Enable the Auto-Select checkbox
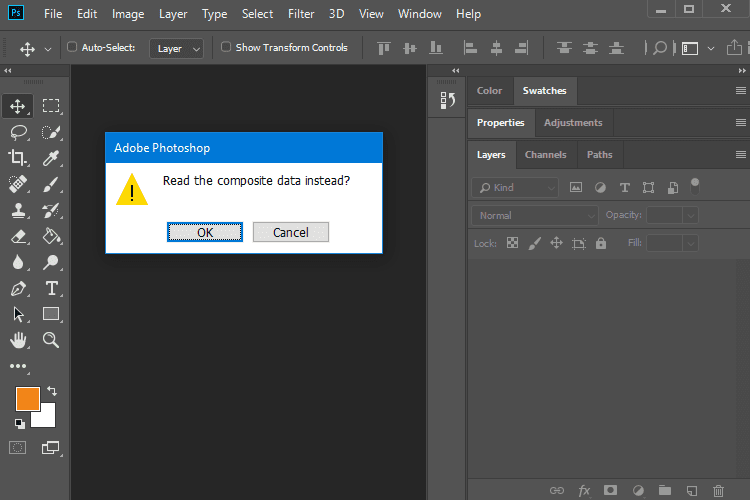Viewport: 750px width, 500px height. point(72,47)
